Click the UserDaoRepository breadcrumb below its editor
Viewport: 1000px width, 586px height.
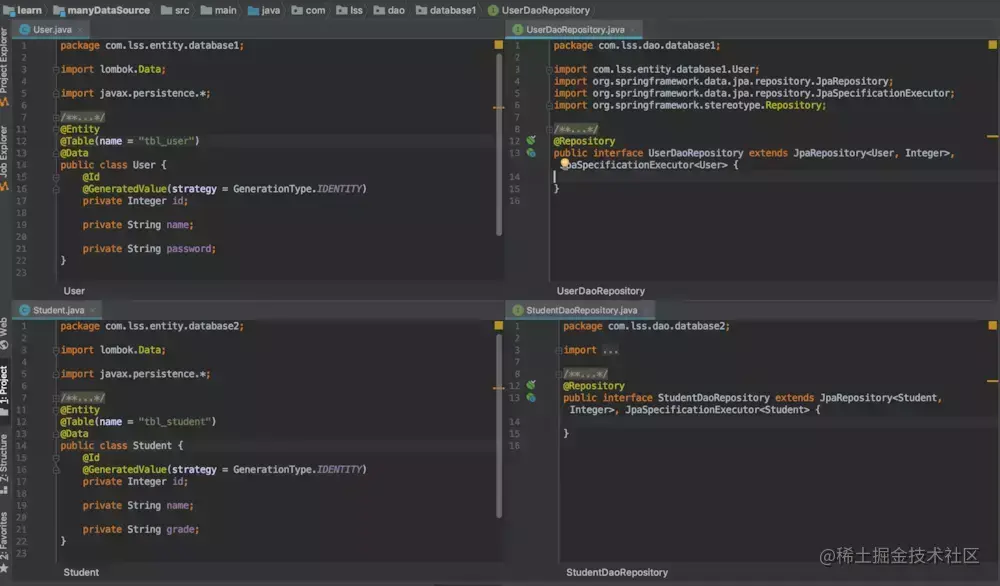[601, 291]
